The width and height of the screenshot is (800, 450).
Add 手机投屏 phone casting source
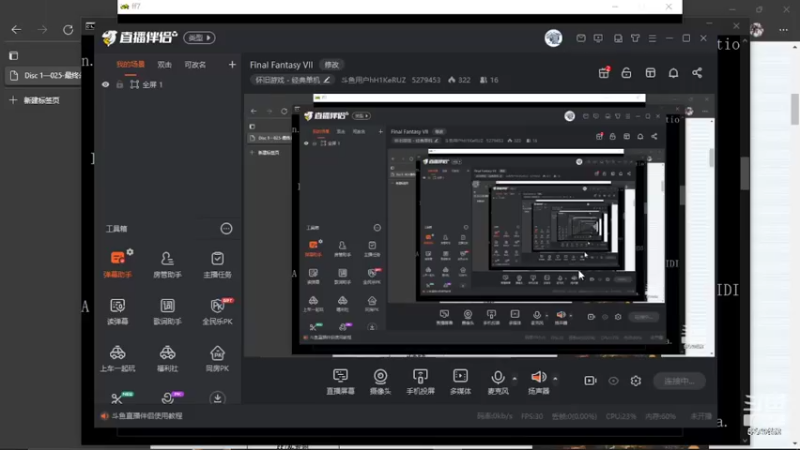[420, 381]
